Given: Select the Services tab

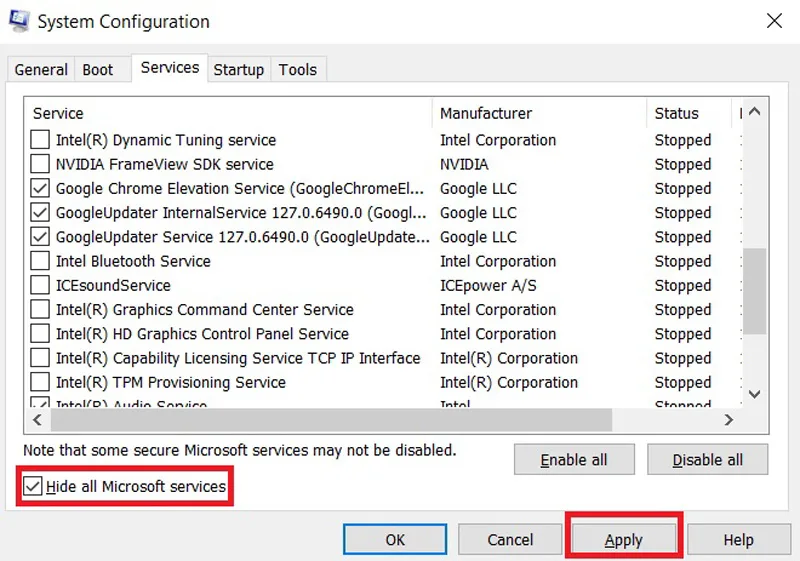Looking at the screenshot, I should (x=170, y=67).
